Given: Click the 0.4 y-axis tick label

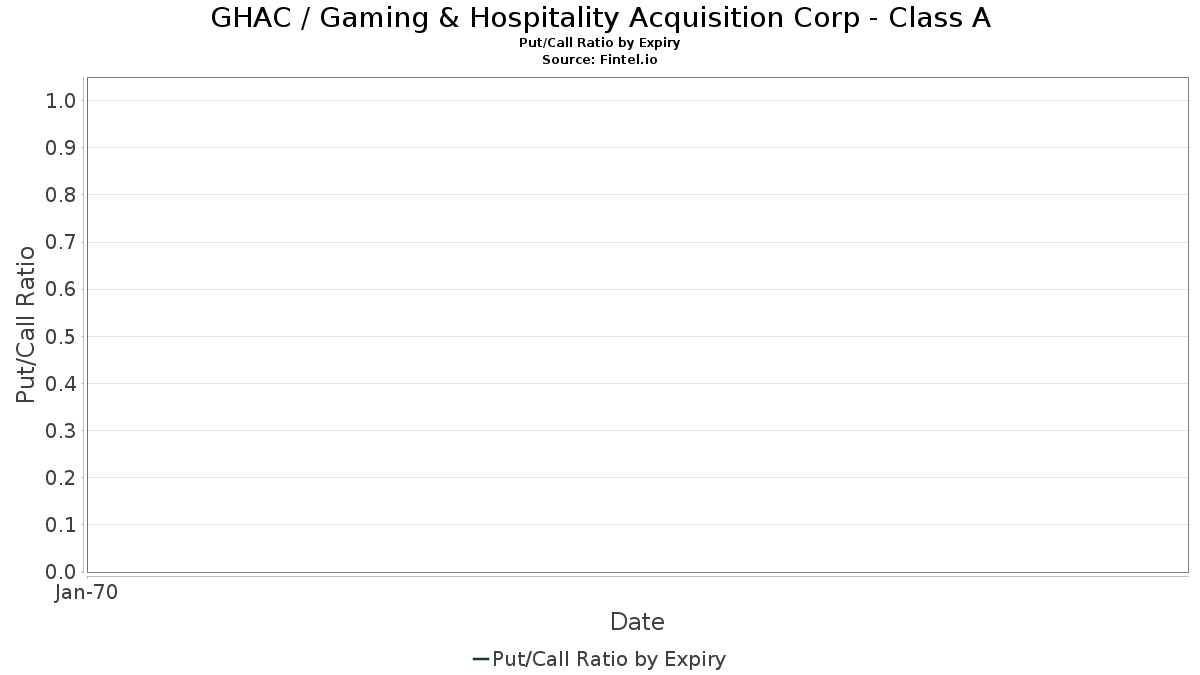Looking at the screenshot, I should (x=61, y=383).
